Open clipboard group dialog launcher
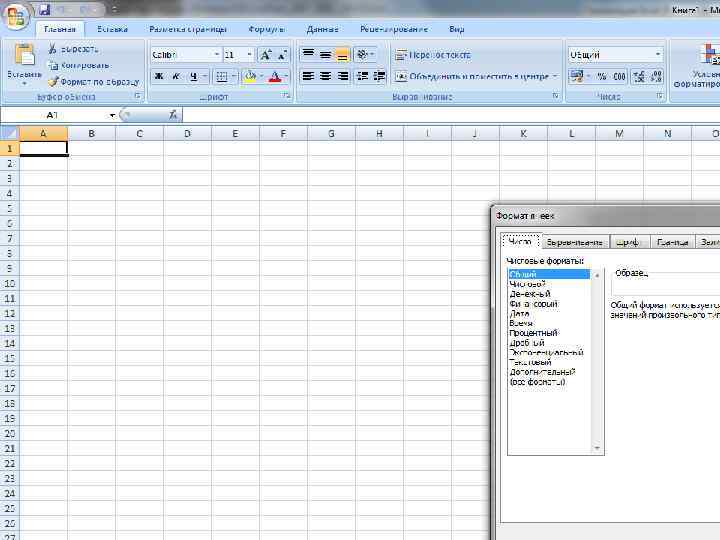 coord(137,96)
